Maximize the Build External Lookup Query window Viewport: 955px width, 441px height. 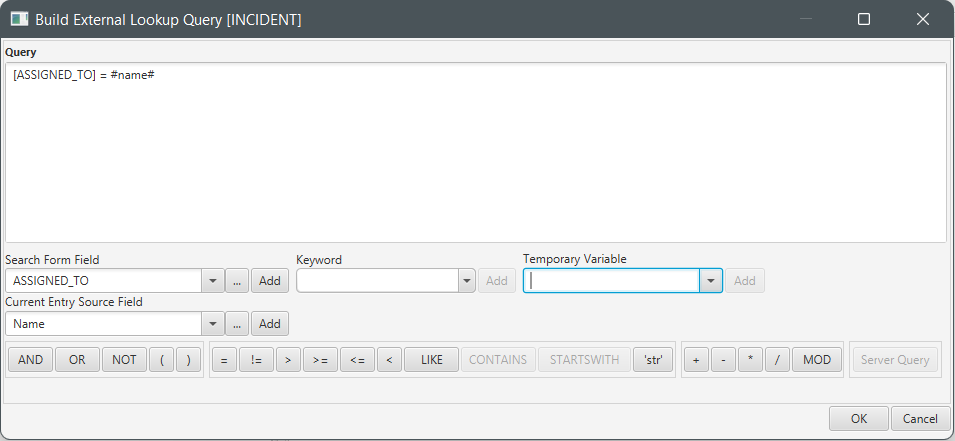coord(864,19)
